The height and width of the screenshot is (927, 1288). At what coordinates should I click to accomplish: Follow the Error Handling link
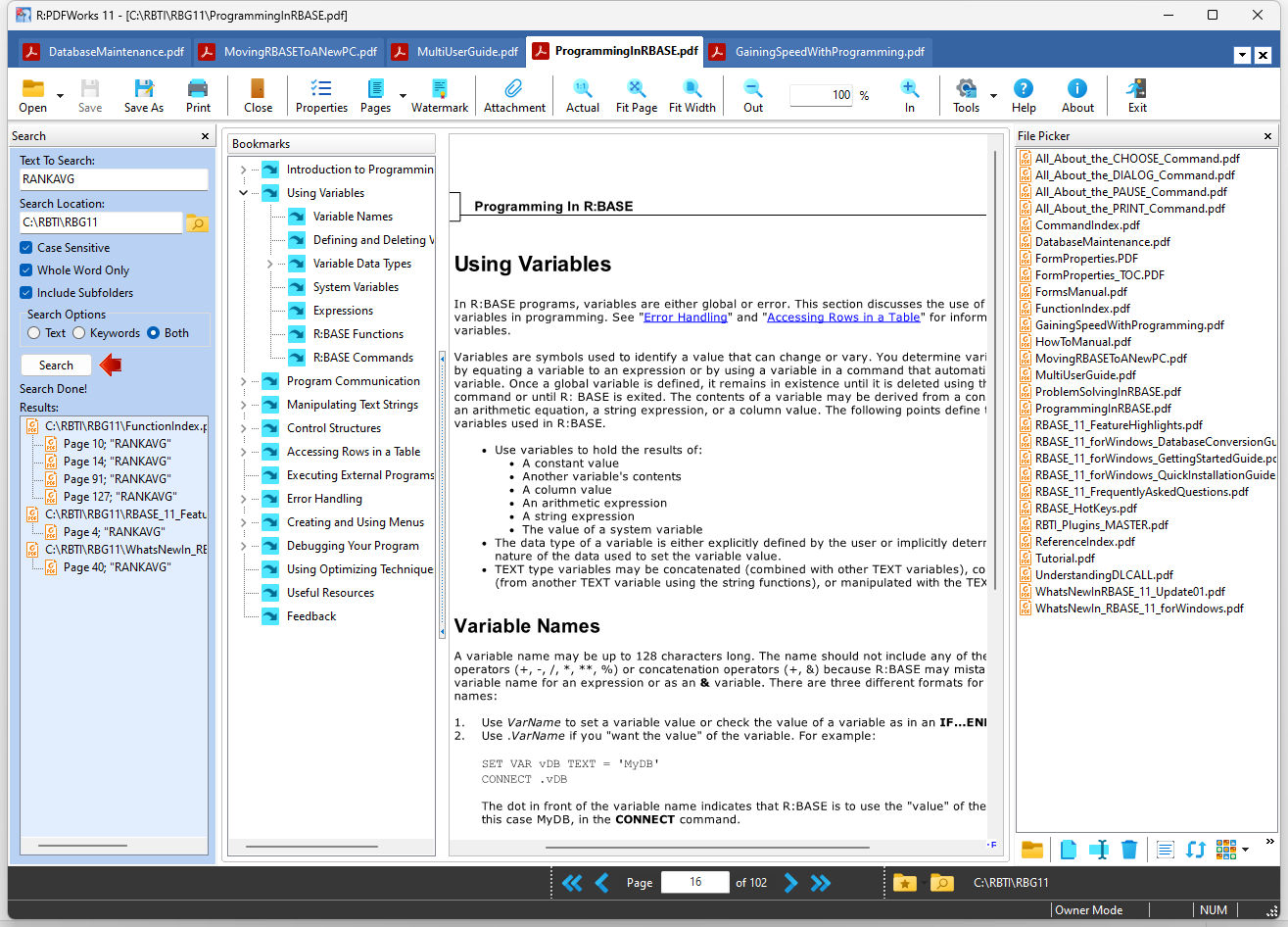pyautogui.click(x=686, y=317)
